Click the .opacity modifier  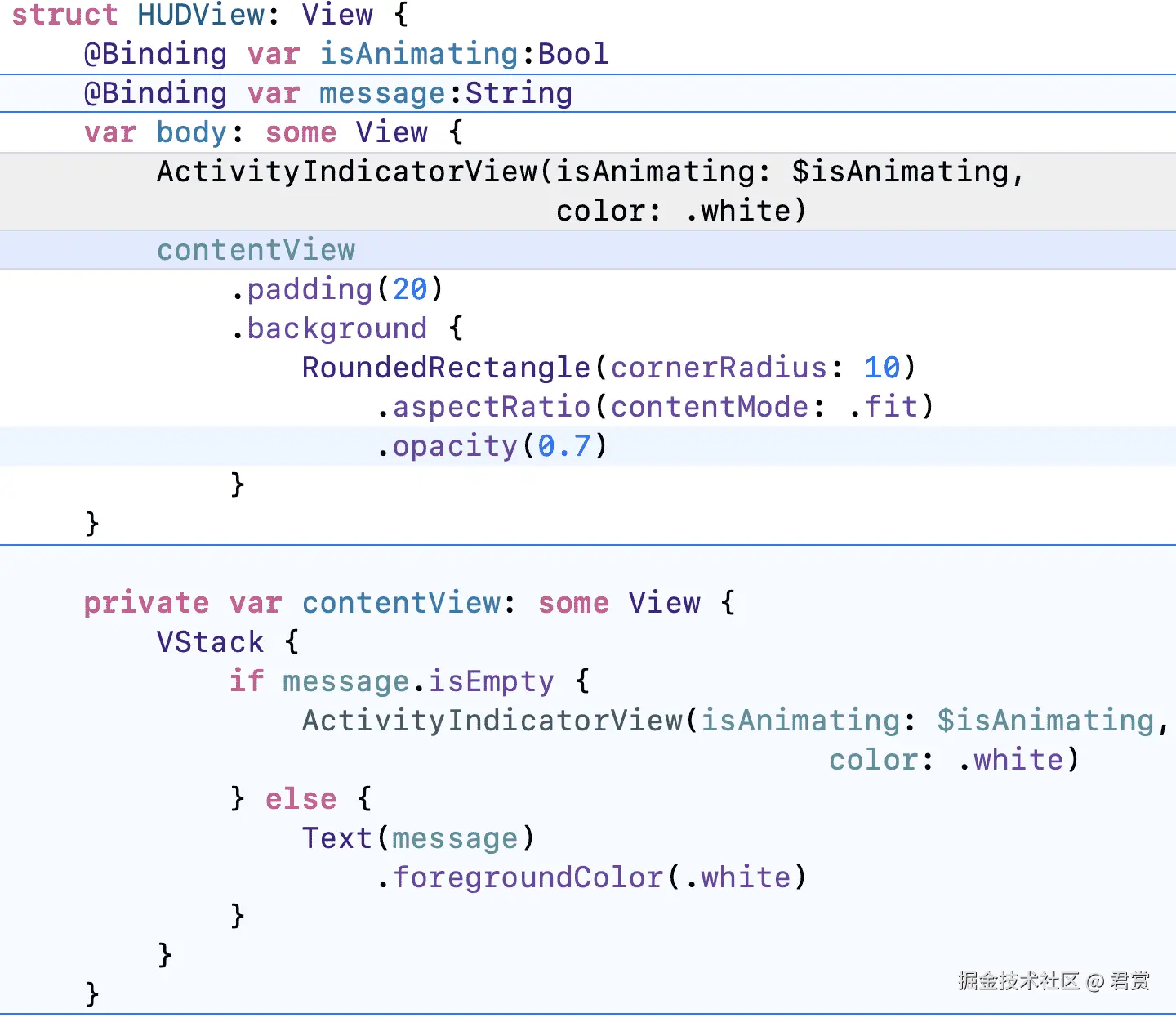click(447, 446)
